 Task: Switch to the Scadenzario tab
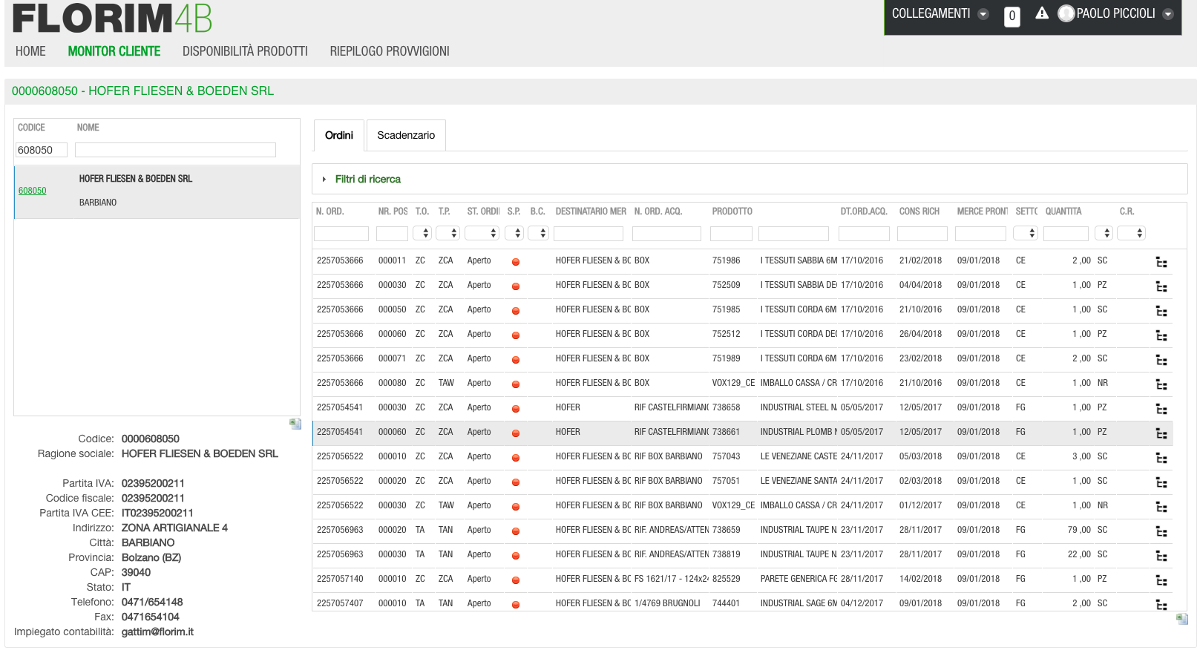click(x=406, y=135)
